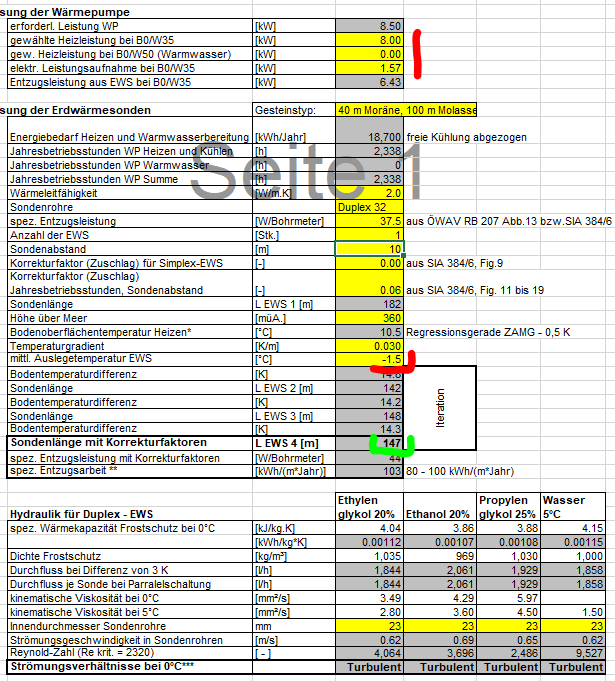Select L EWS 4 result 147
Viewport: 615px width, 681px height.
[x=370, y=443]
